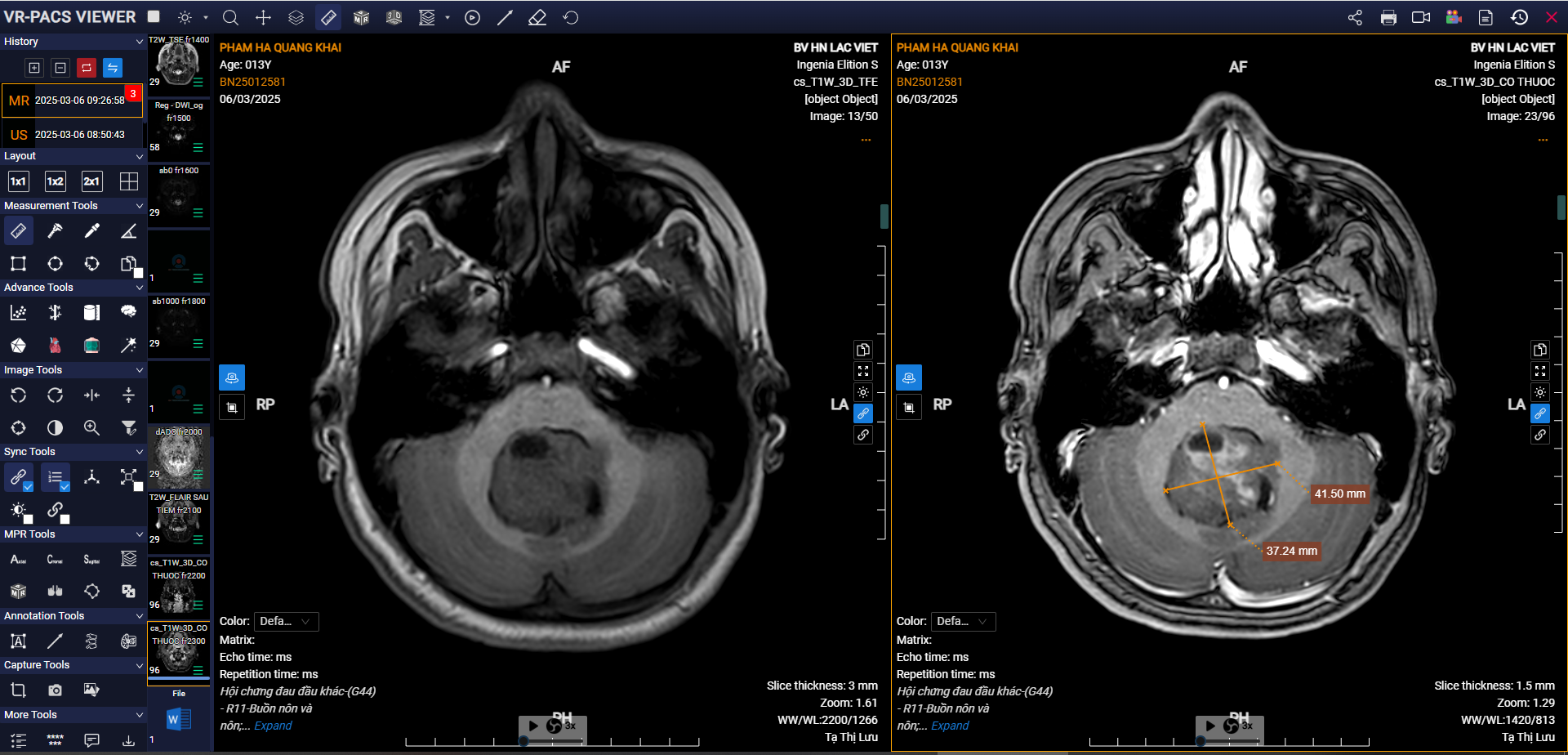Click the camera screenshot capture icon
Image resolution: width=1568 pixels, height=755 pixels.
tap(55, 690)
